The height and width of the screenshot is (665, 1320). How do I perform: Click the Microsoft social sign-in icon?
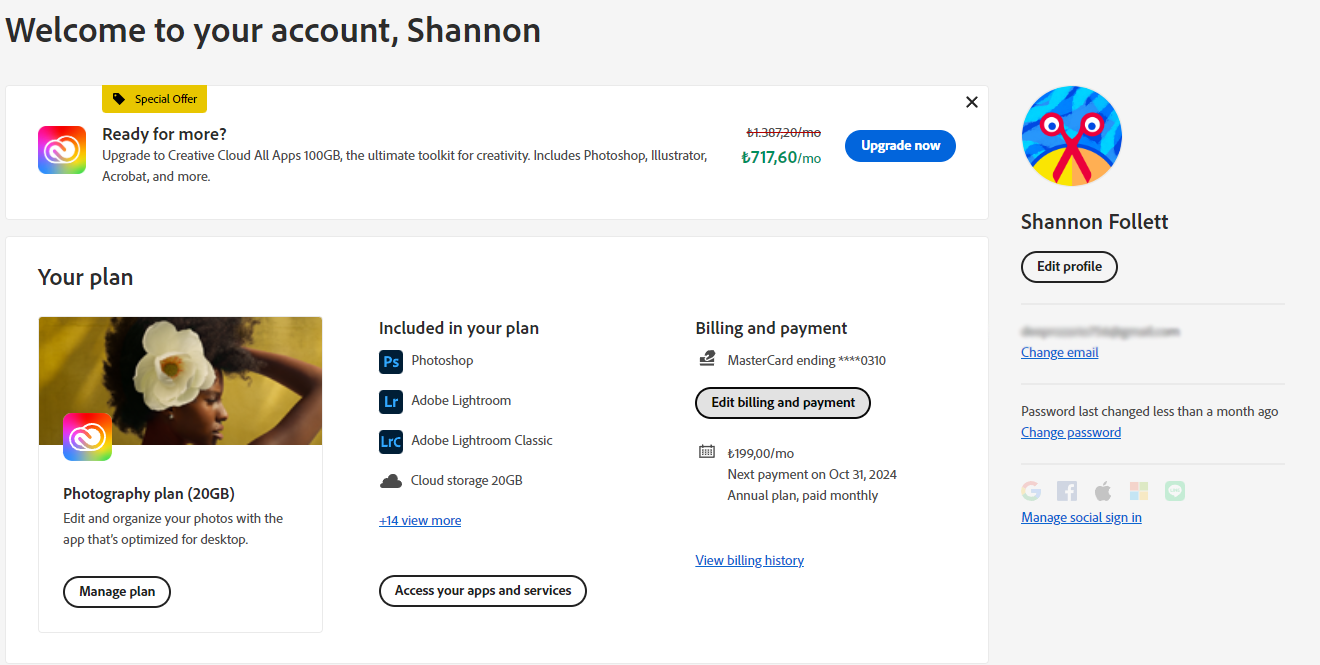[1139, 491]
